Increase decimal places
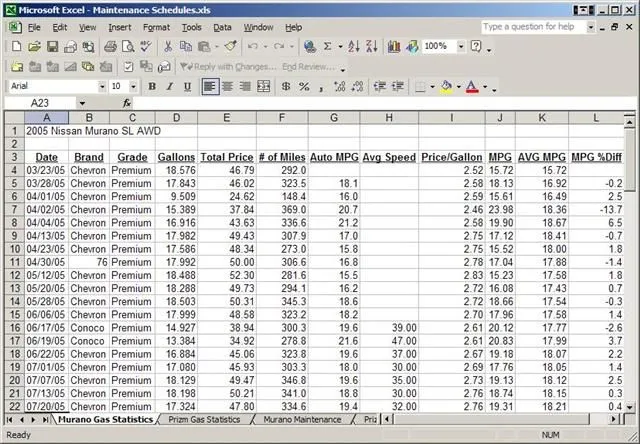 tap(340, 87)
